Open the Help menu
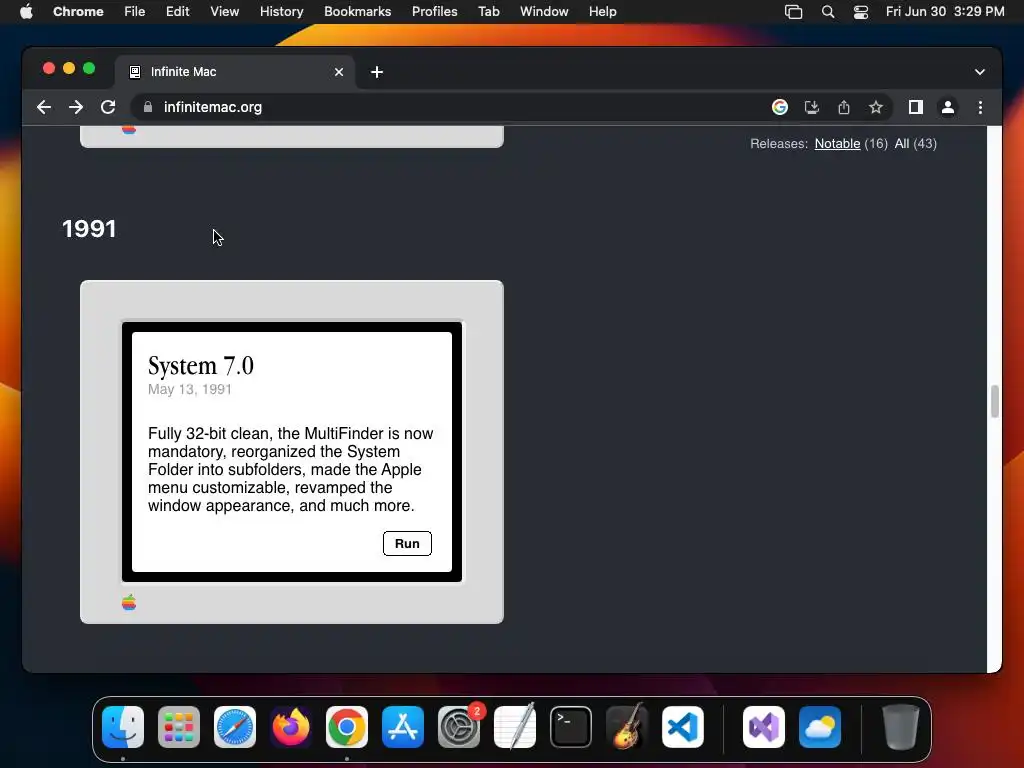 [x=602, y=12]
